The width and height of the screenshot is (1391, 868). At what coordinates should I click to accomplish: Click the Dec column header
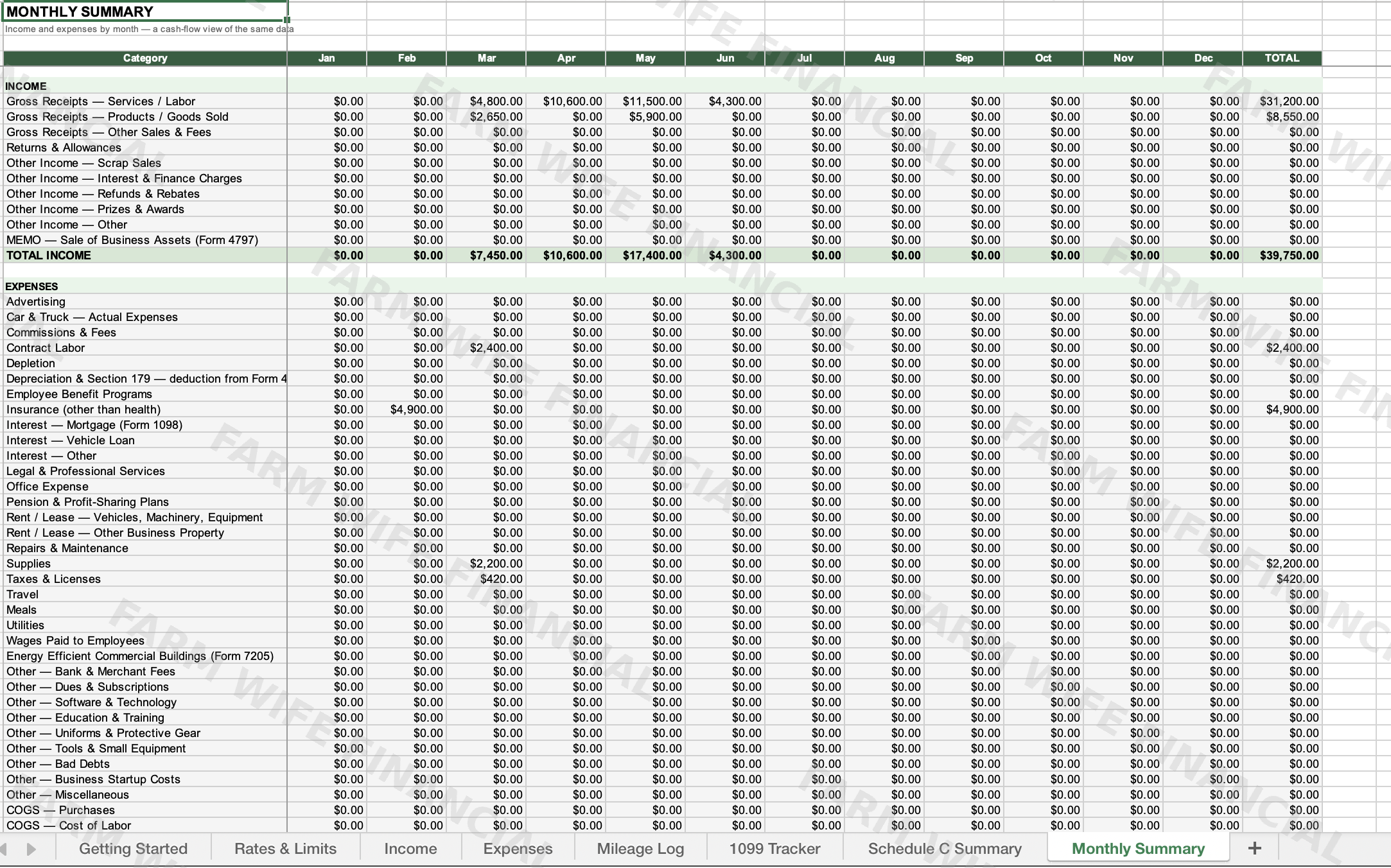click(1203, 58)
